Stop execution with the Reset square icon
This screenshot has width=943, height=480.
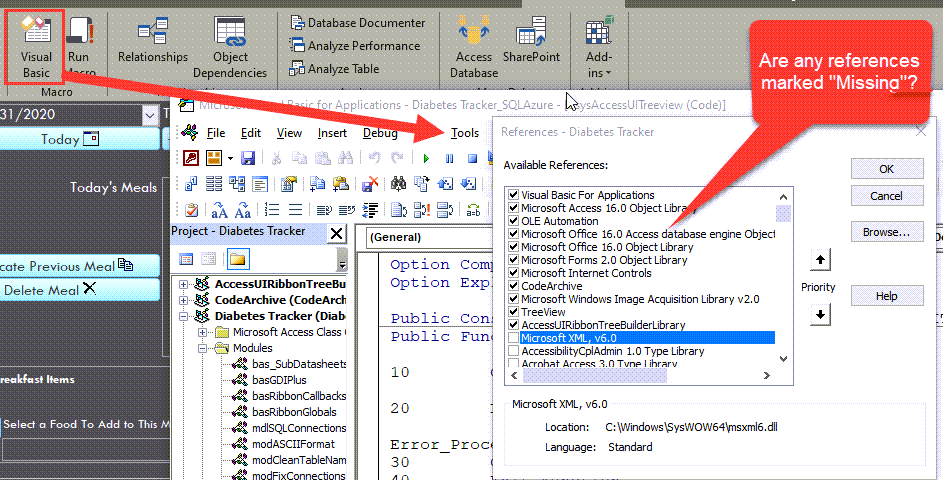(473, 159)
